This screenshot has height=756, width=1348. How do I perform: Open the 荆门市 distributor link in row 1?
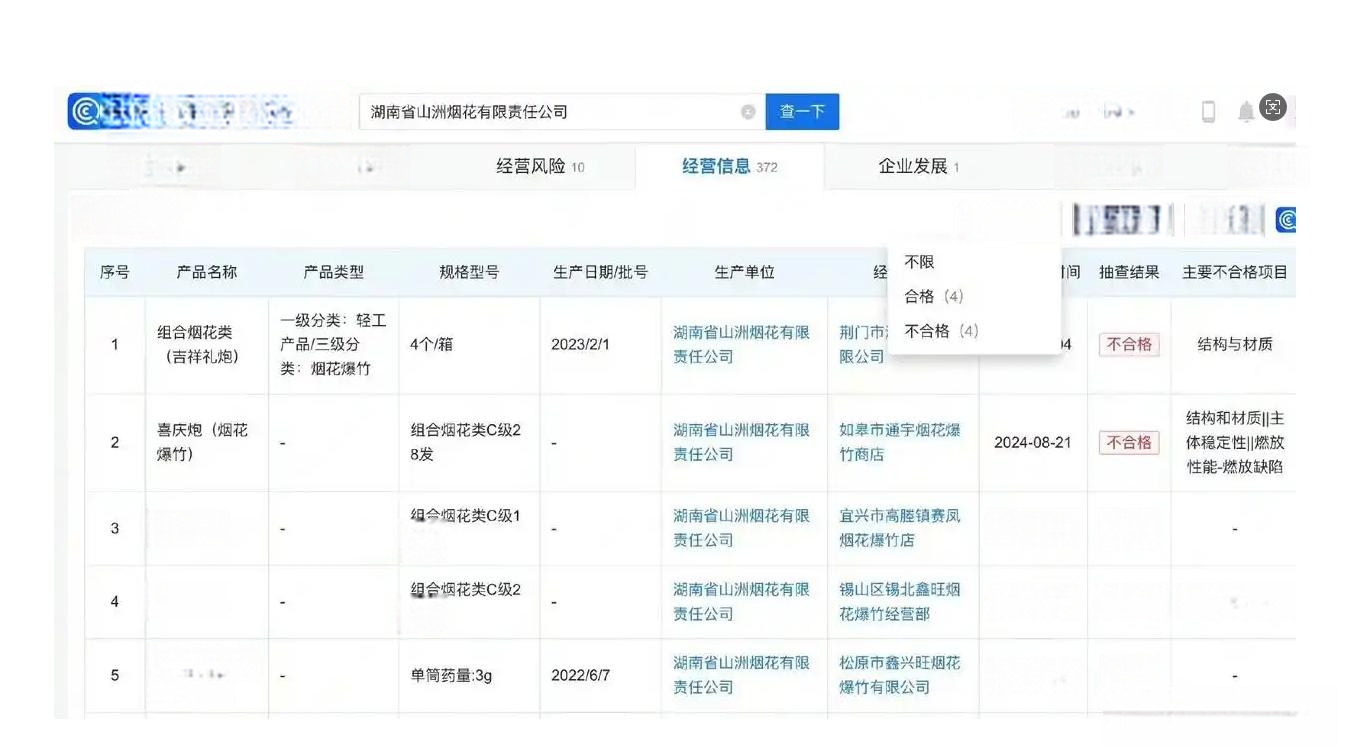pyautogui.click(x=863, y=344)
